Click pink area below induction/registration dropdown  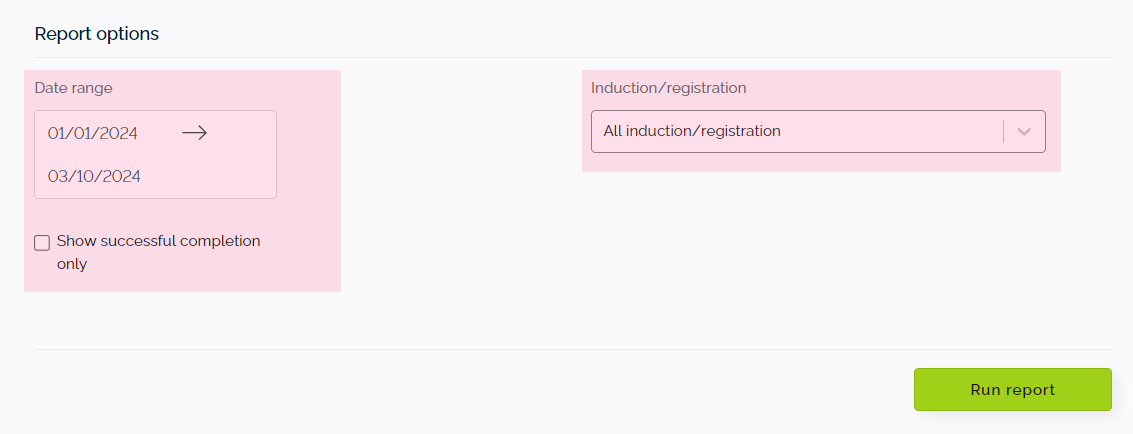point(818,162)
